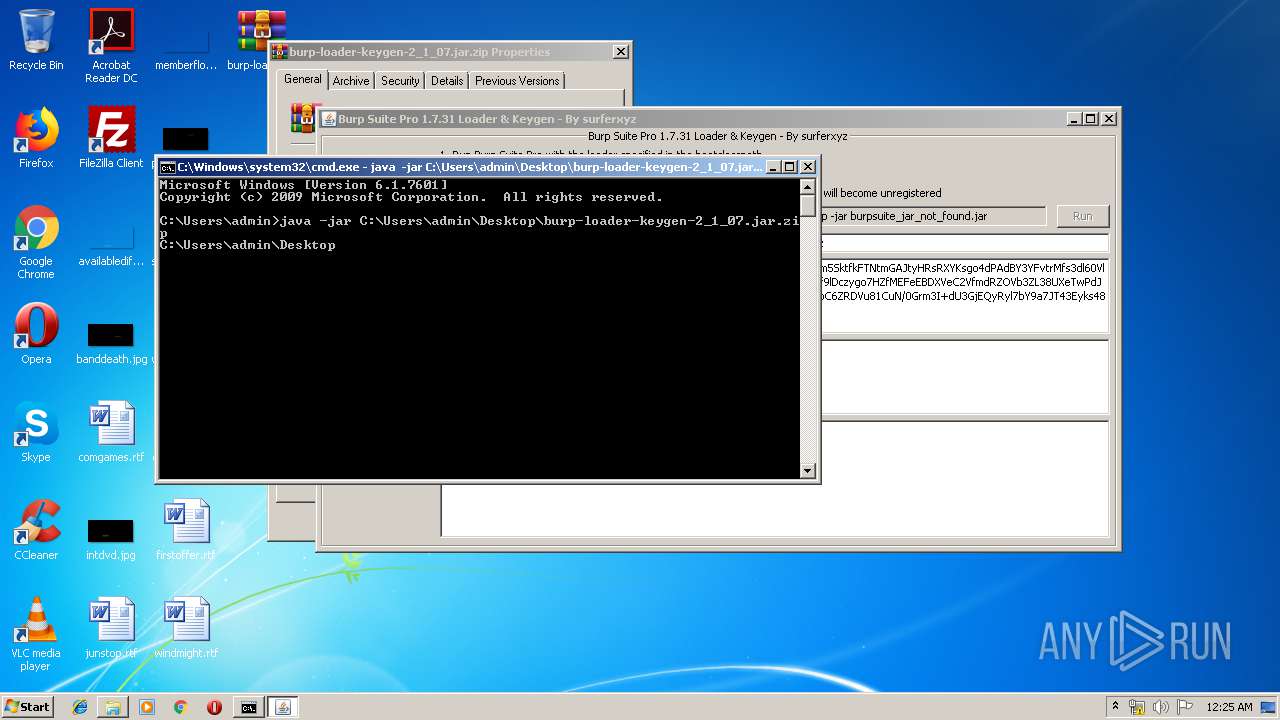This screenshot has height=720, width=1280.
Task: Click the Java icon in the Keygen title bar
Action: (x=328, y=118)
